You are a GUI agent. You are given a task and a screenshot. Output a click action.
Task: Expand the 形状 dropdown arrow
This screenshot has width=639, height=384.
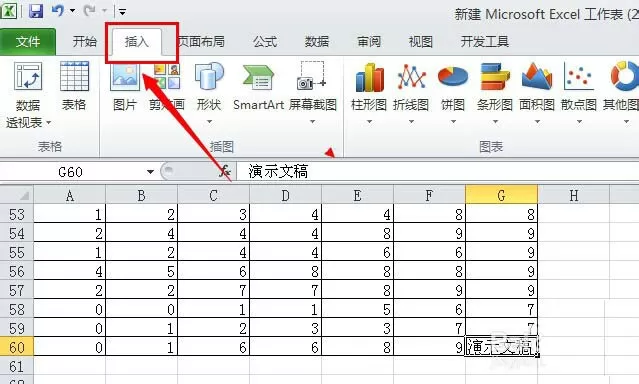(209, 121)
